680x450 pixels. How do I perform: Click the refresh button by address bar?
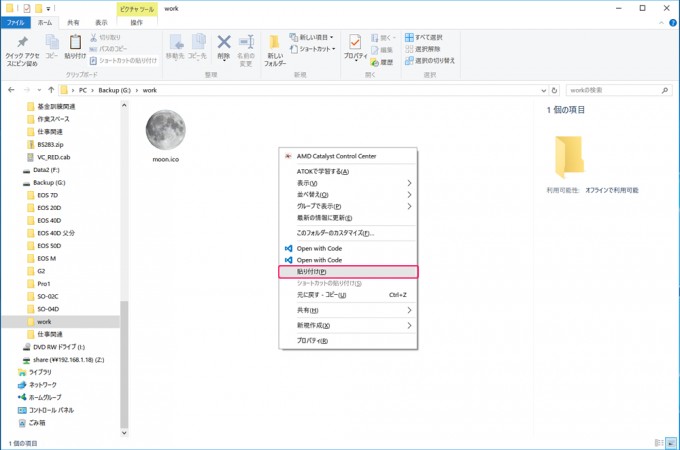[554, 90]
